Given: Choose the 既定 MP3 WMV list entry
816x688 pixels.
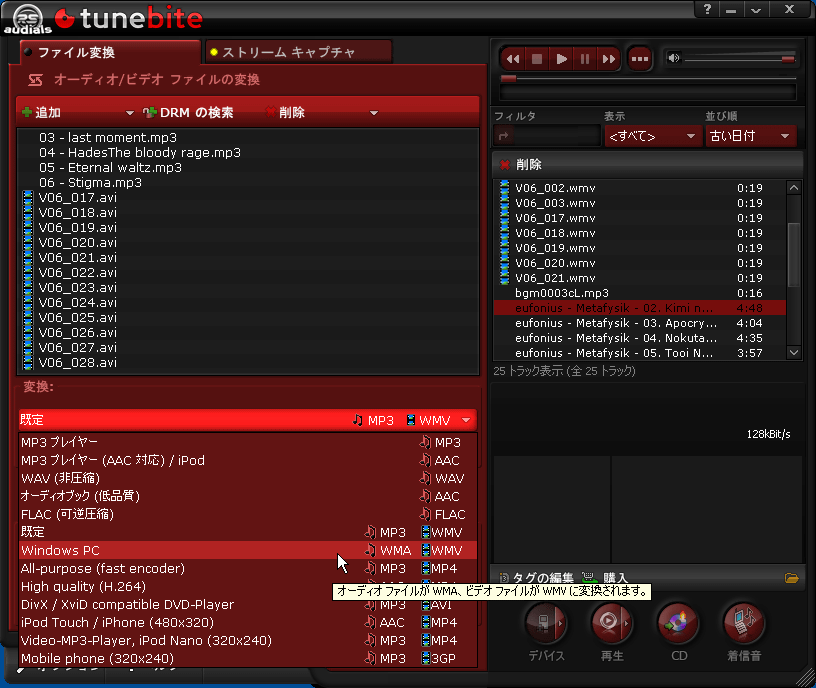Looking at the screenshot, I should coord(248,532).
